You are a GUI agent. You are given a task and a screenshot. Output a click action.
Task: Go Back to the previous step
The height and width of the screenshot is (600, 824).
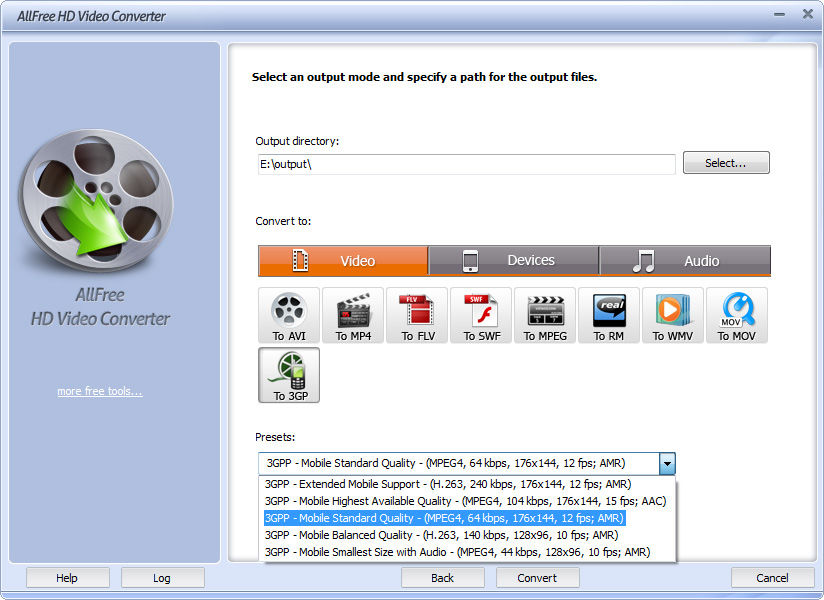[x=442, y=578]
